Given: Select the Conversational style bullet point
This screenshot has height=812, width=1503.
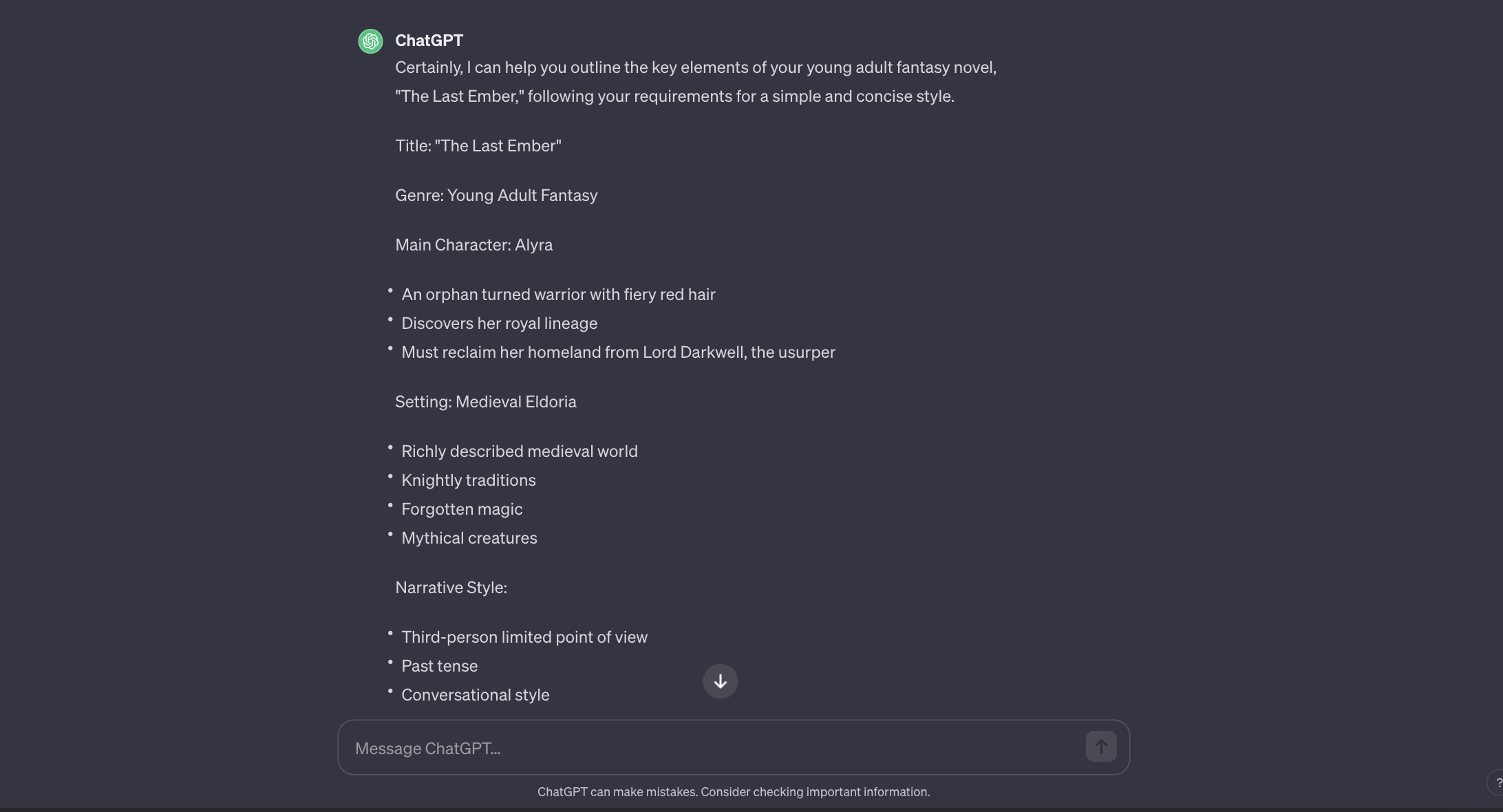Looking at the screenshot, I should (475, 695).
